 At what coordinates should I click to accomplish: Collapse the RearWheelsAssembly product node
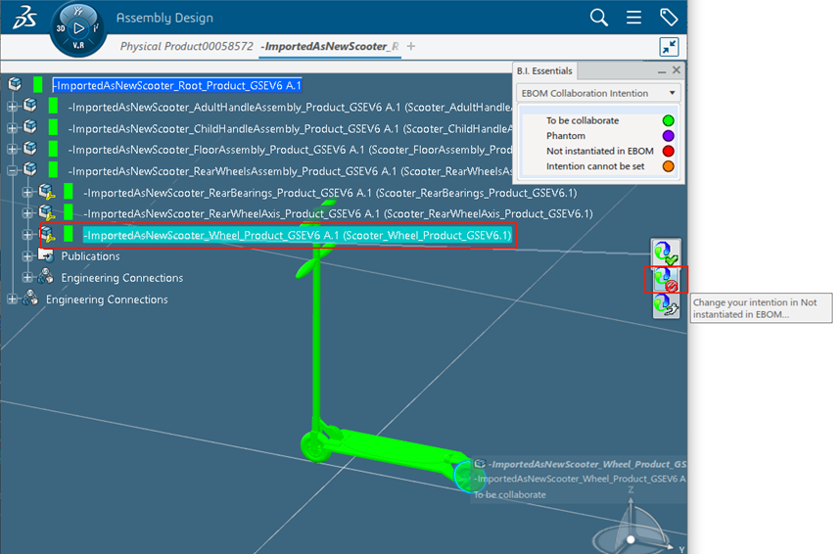tap(13, 171)
